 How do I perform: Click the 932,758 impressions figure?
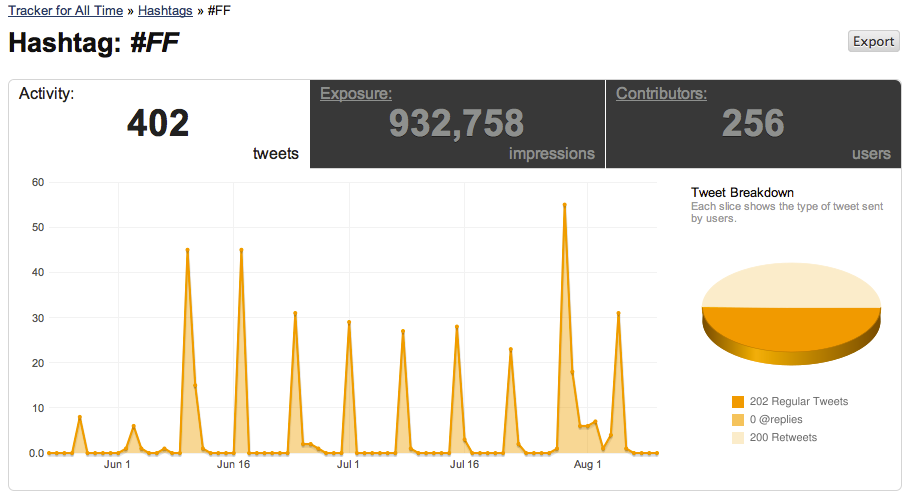coord(455,123)
